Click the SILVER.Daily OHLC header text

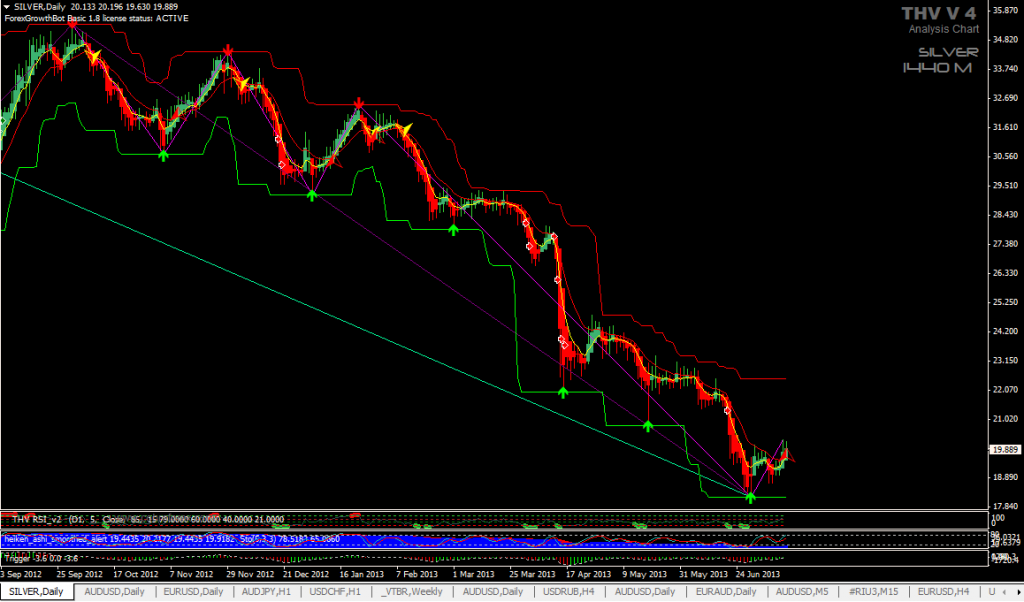[x=98, y=7]
